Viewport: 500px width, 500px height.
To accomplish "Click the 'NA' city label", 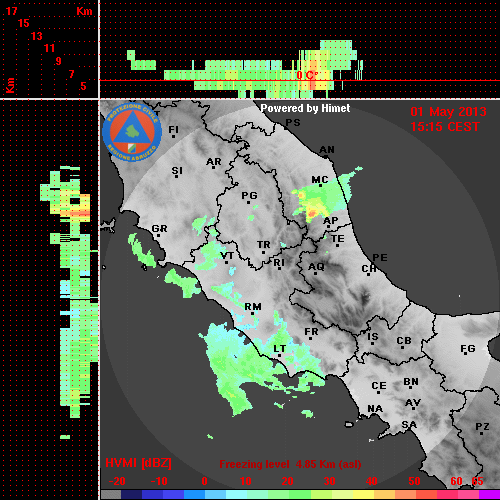I will [x=375, y=409].
